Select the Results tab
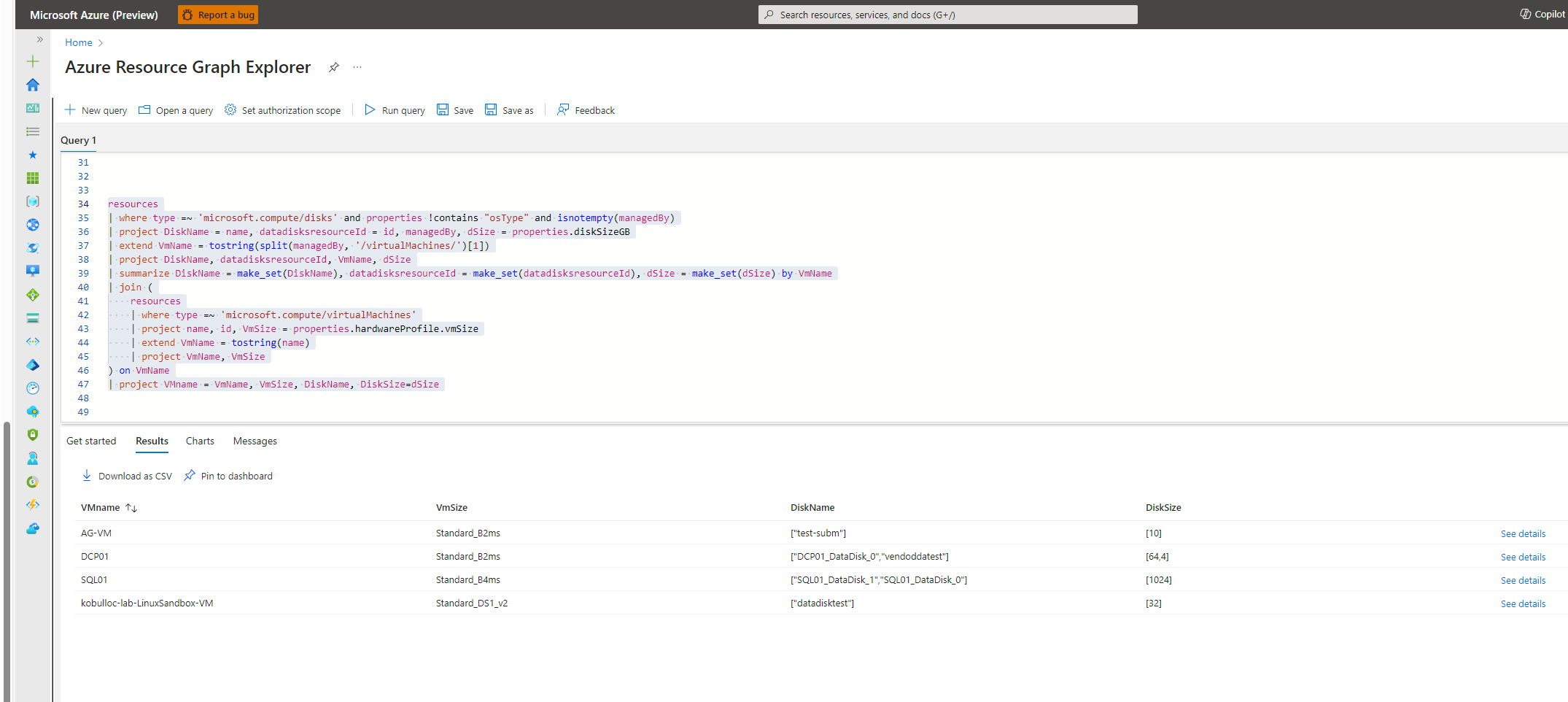The image size is (1568, 702). click(152, 441)
